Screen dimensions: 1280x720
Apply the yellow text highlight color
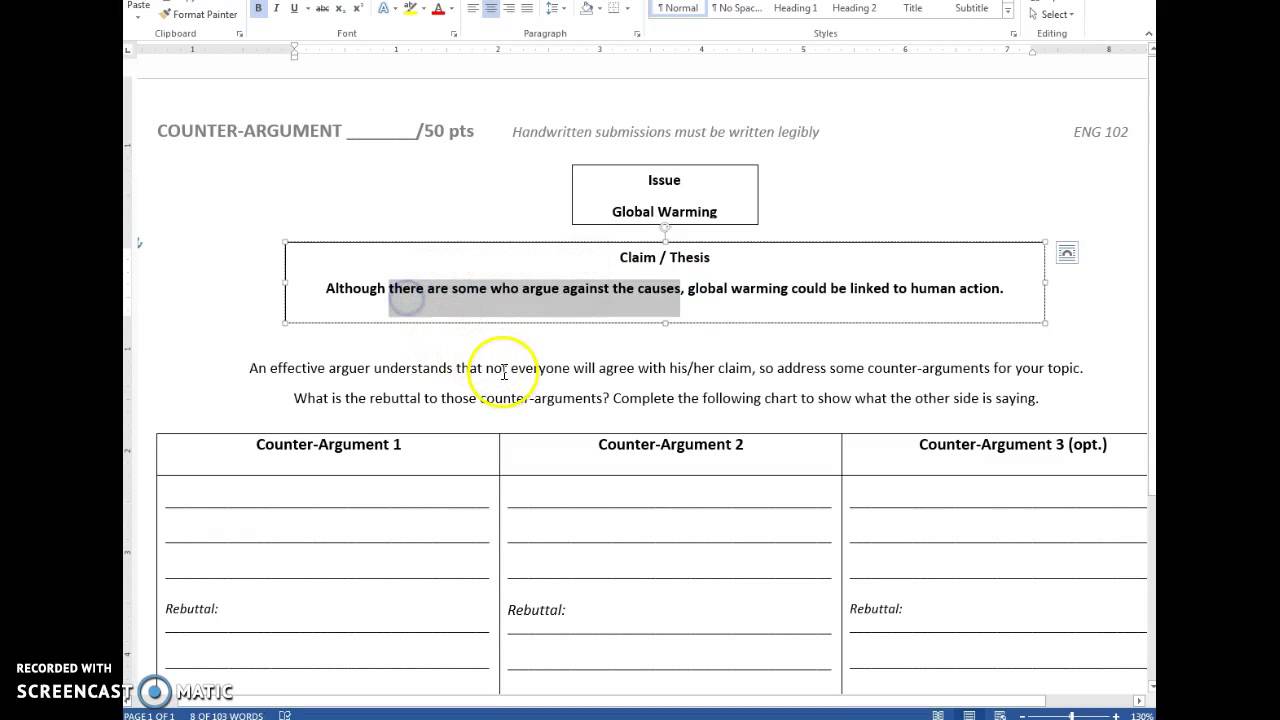coord(410,8)
